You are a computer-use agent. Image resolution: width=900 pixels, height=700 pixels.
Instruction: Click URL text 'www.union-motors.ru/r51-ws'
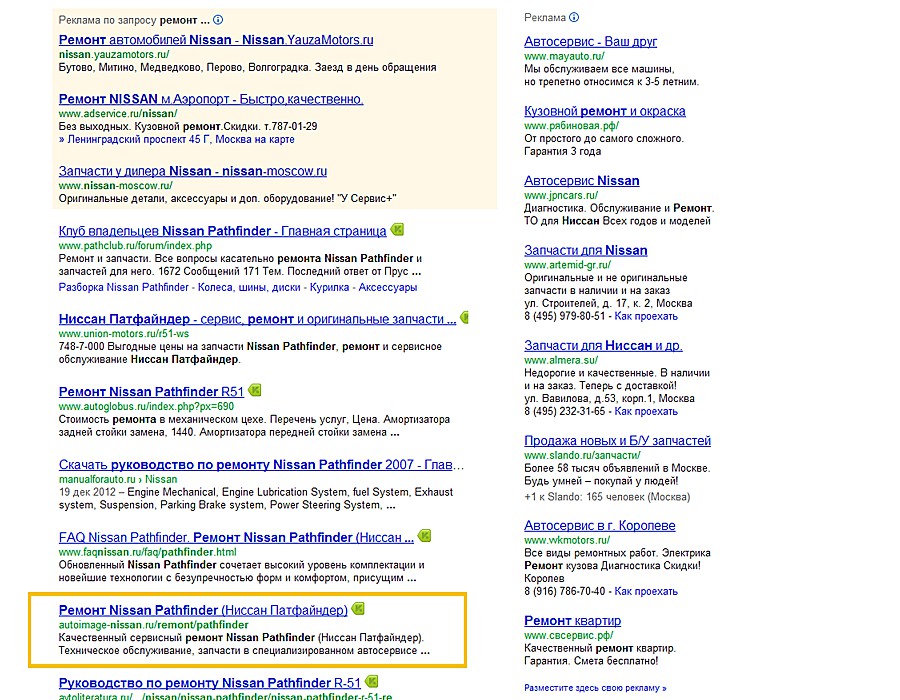pos(123,334)
